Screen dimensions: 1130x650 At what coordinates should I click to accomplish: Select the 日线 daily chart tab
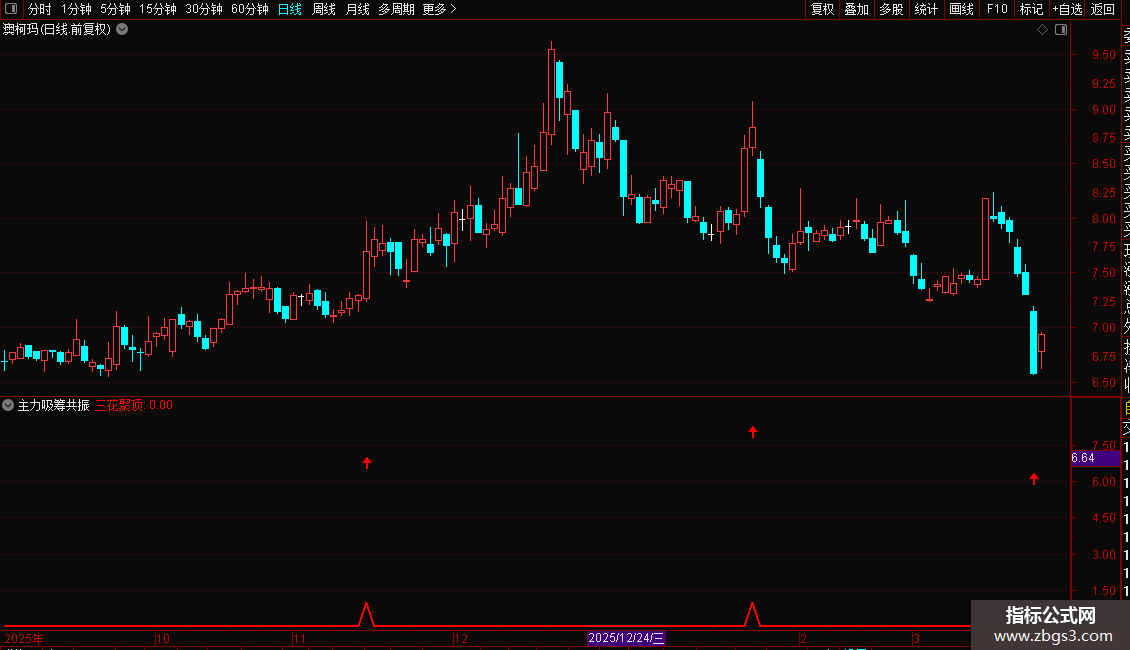click(x=290, y=9)
